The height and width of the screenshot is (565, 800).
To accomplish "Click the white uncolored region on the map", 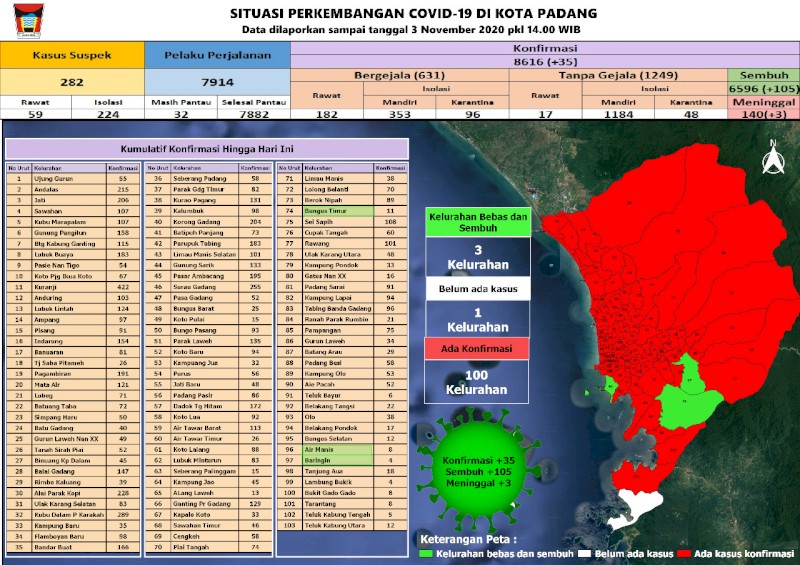I will [634, 508].
